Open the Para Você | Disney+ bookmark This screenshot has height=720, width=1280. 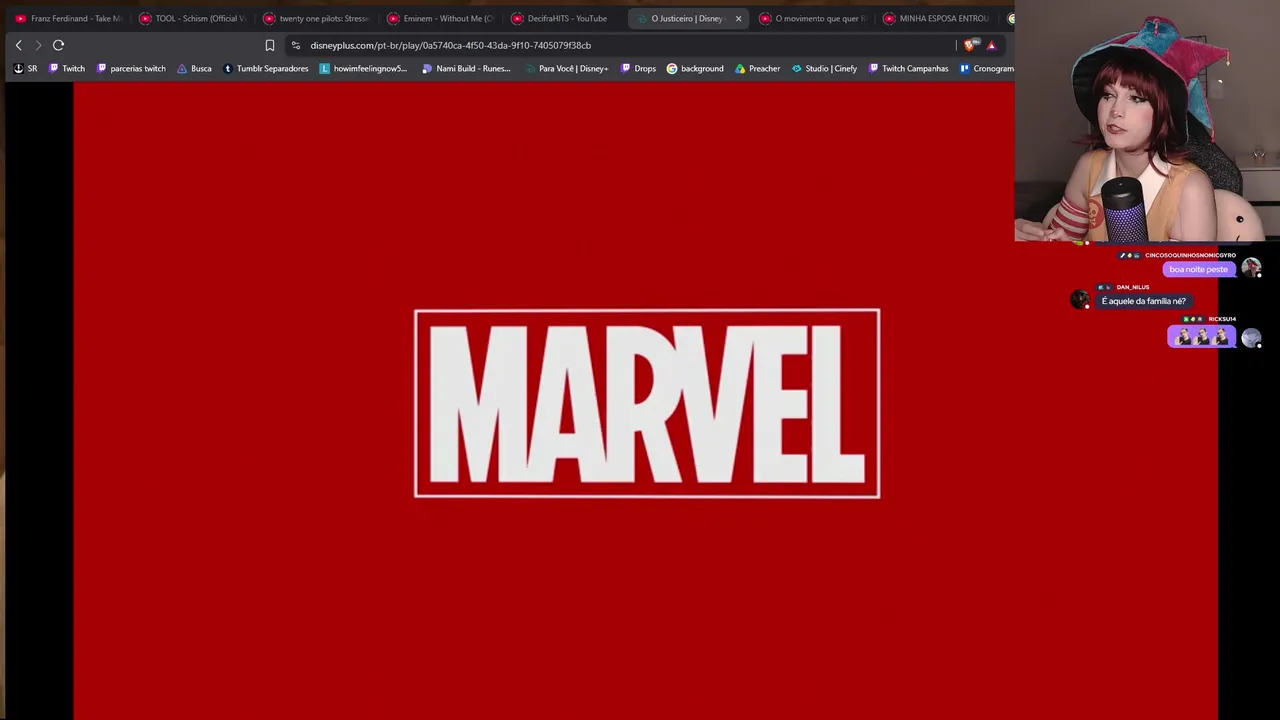point(566,69)
